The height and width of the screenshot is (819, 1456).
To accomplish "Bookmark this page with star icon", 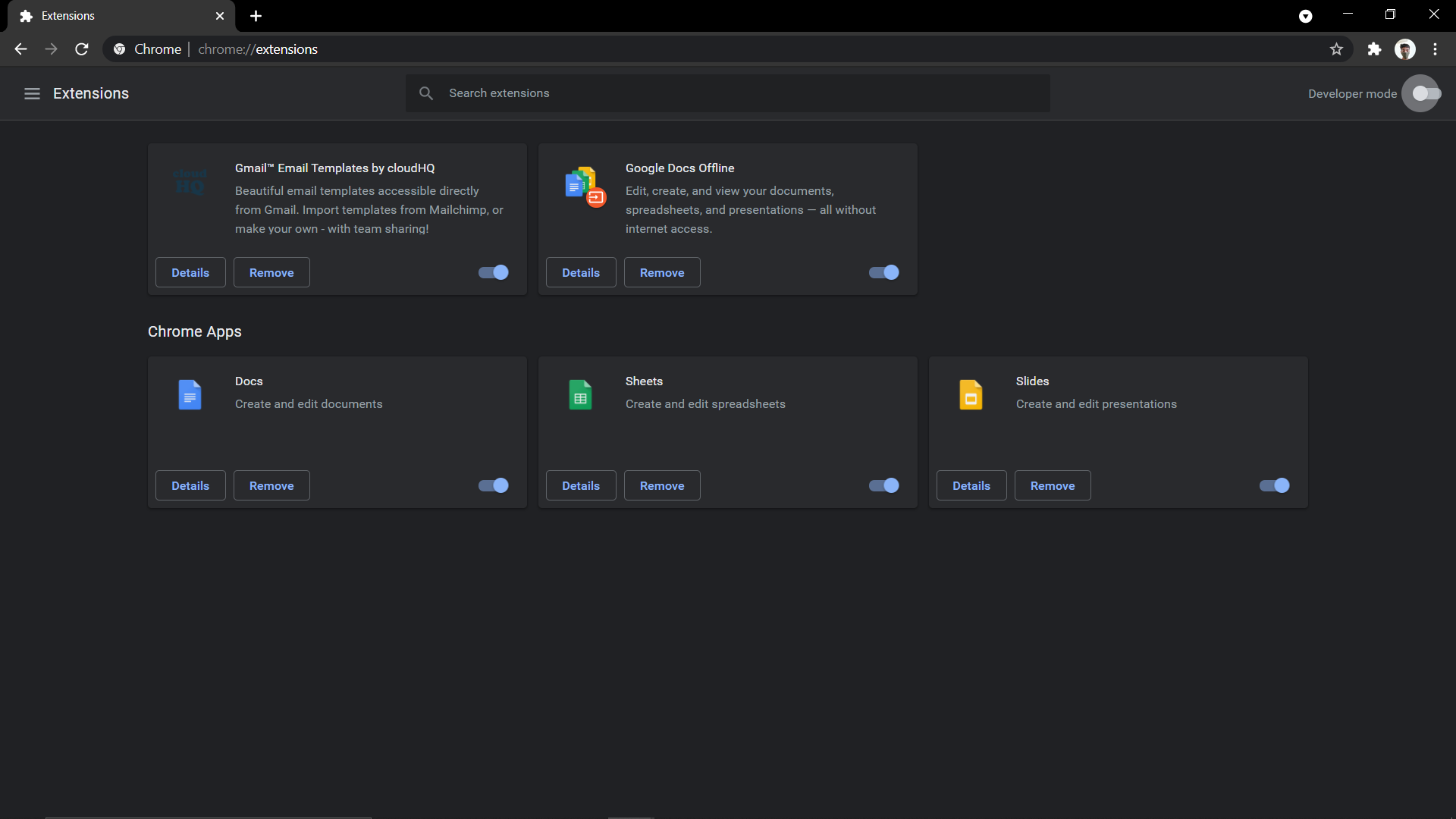I will click(1336, 49).
